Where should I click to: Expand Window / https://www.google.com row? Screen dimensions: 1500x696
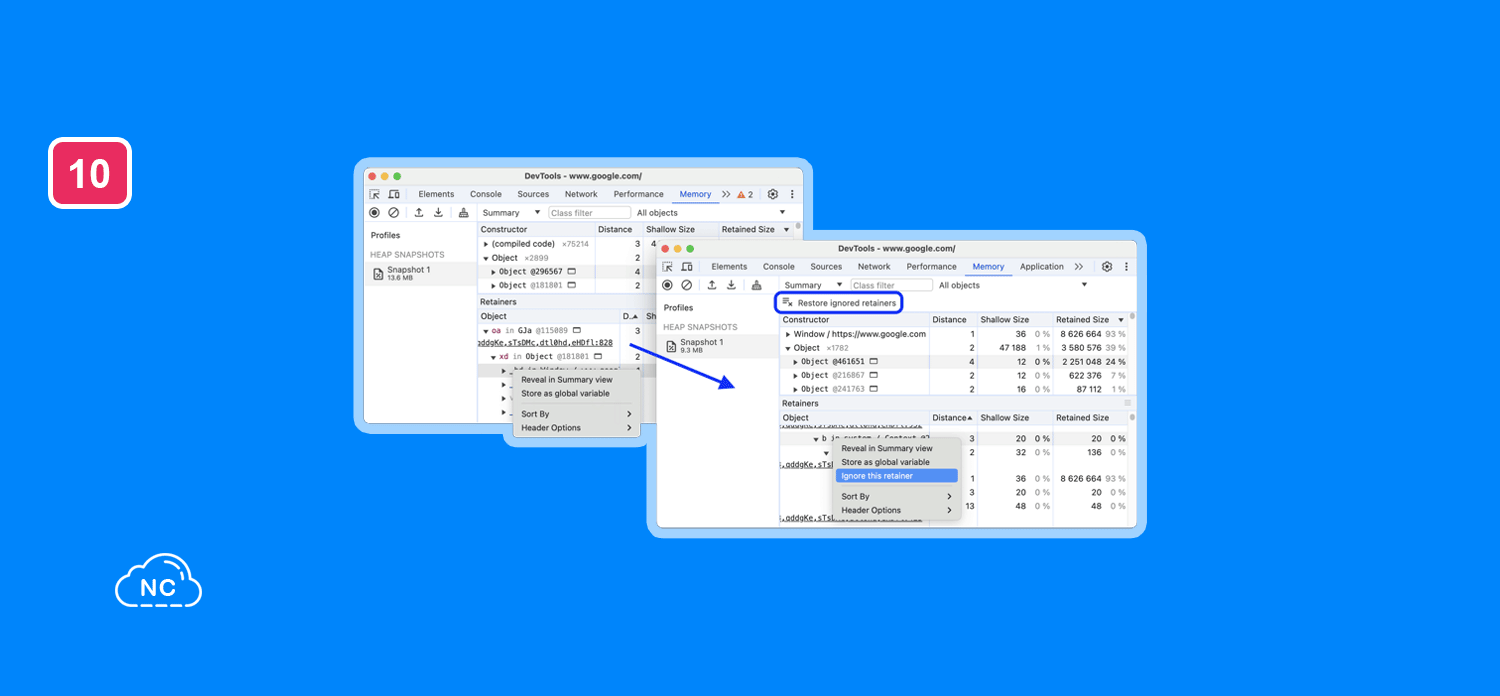click(x=788, y=334)
